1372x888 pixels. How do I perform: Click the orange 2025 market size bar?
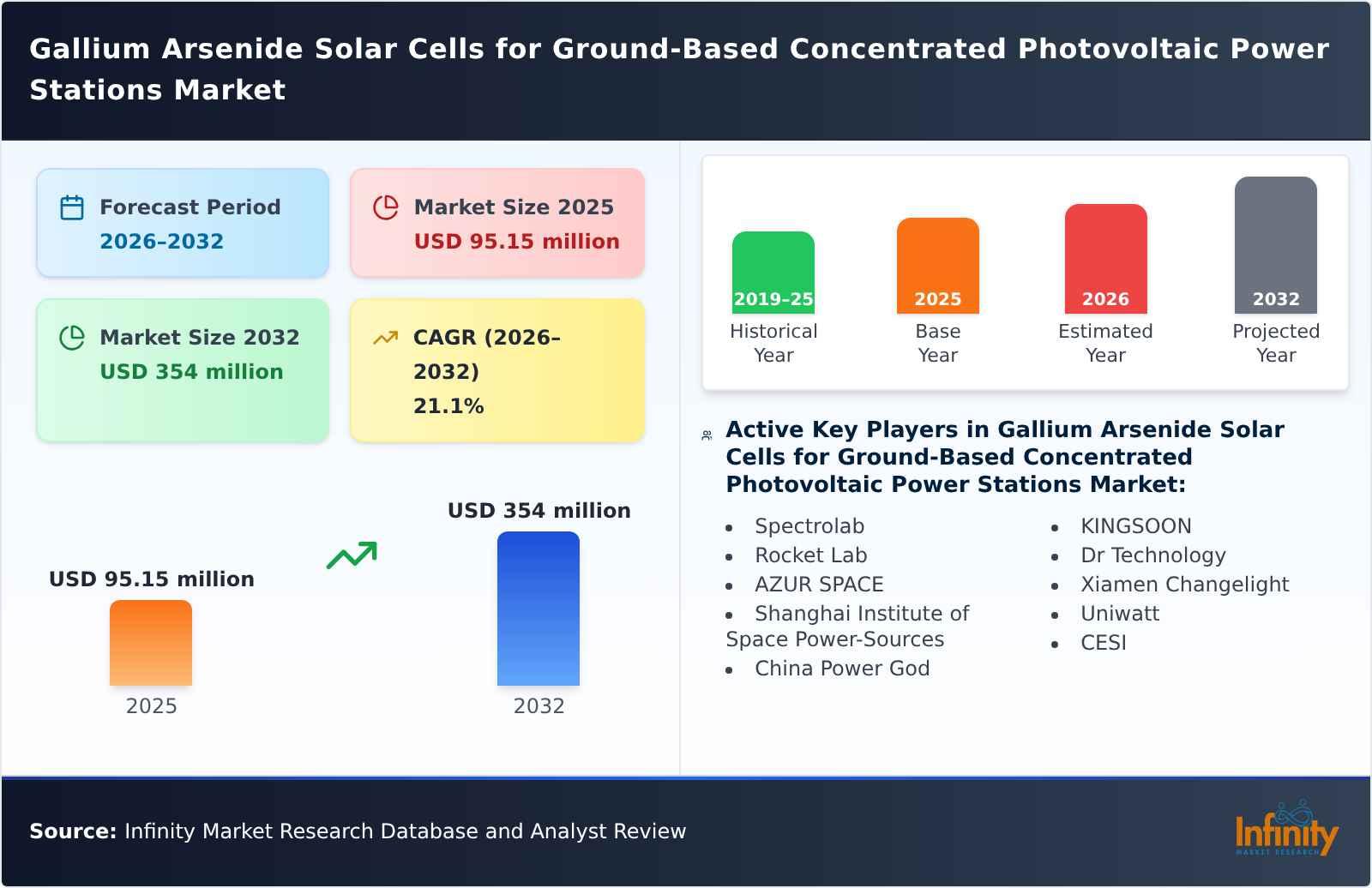click(x=151, y=643)
